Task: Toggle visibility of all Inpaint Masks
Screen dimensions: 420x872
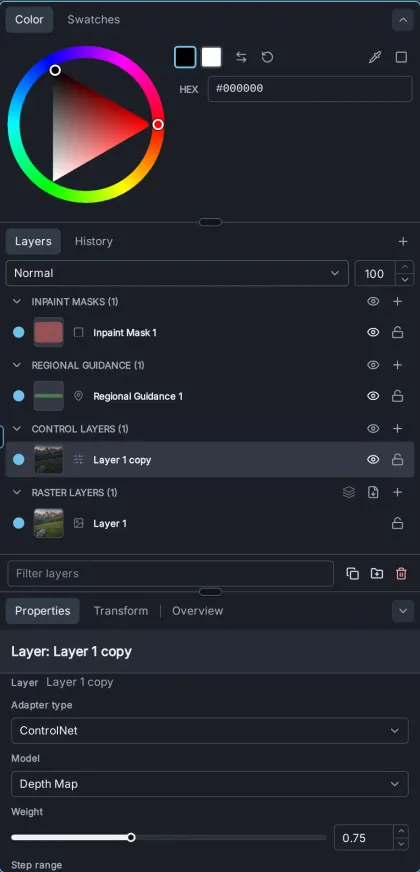Action: click(x=373, y=301)
